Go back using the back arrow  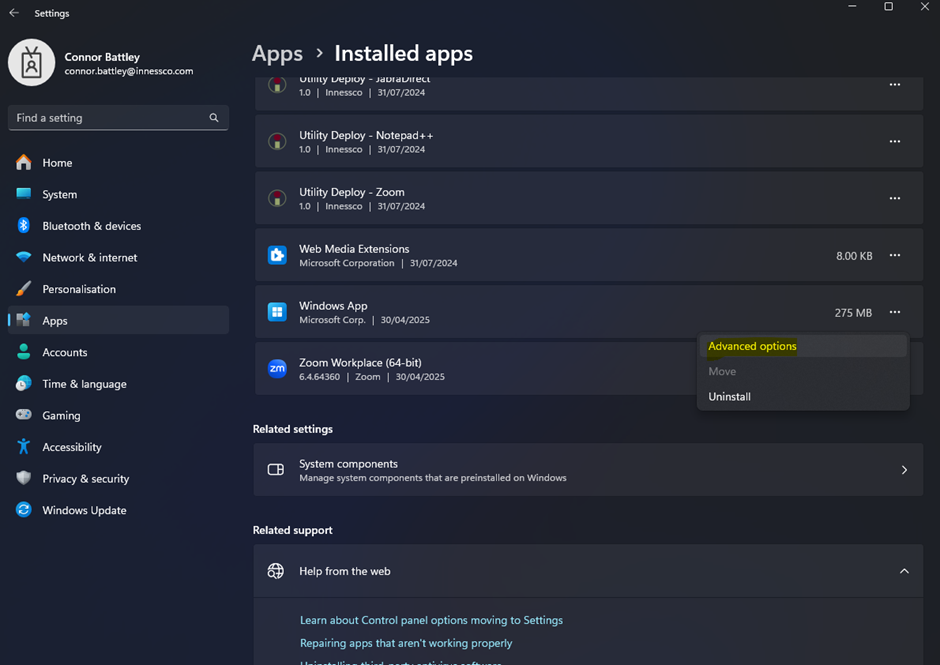point(14,13)
